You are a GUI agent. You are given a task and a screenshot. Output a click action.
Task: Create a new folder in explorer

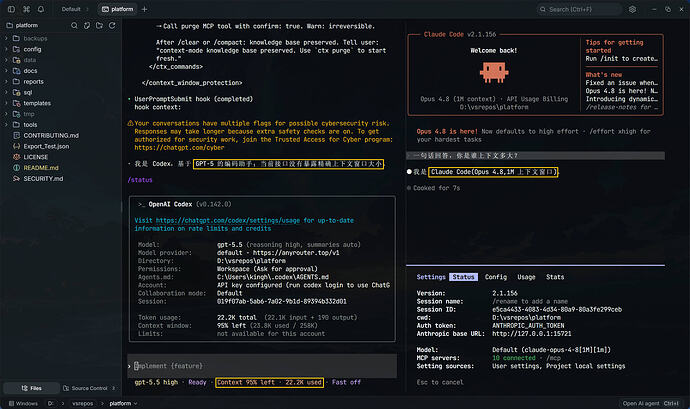click(x=99, y=26)
